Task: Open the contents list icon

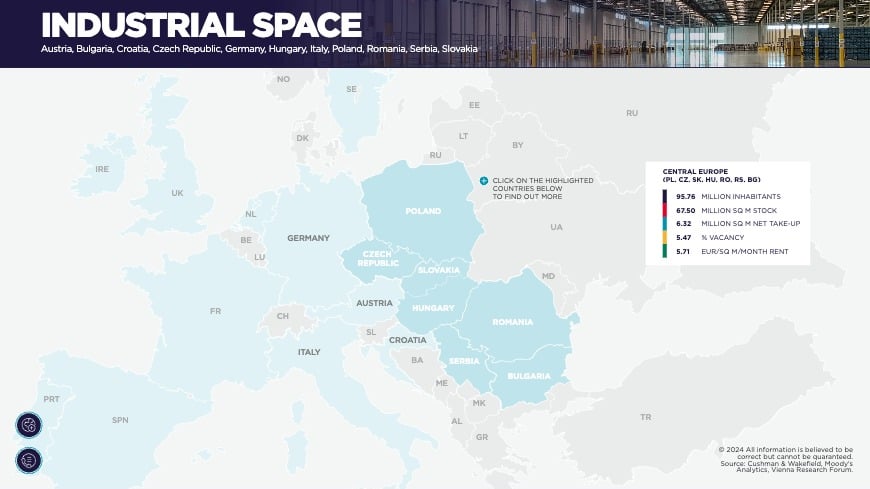Action: (29, 461)
